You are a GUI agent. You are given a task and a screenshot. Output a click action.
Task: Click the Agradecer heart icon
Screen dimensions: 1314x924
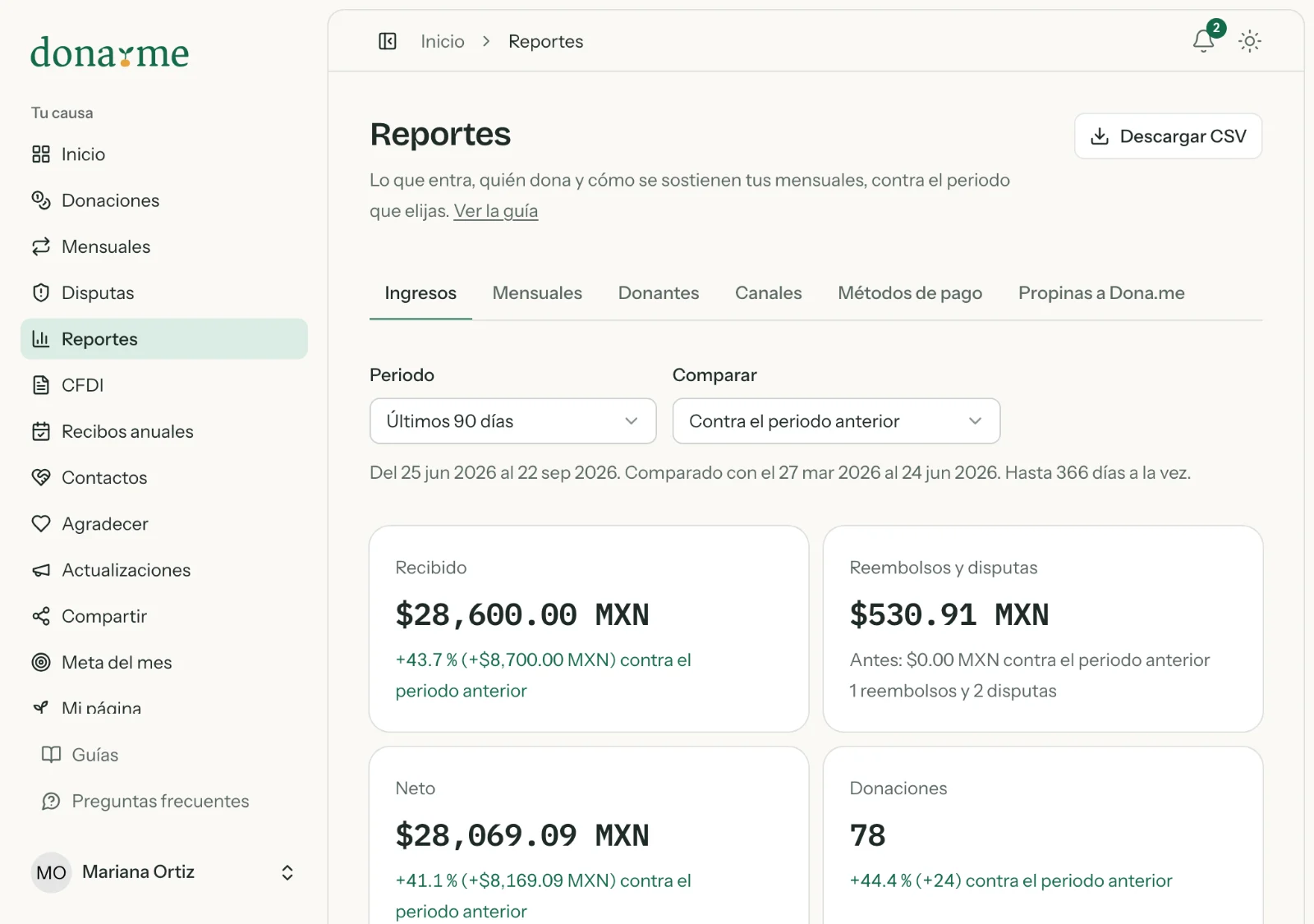click(41, 523)
